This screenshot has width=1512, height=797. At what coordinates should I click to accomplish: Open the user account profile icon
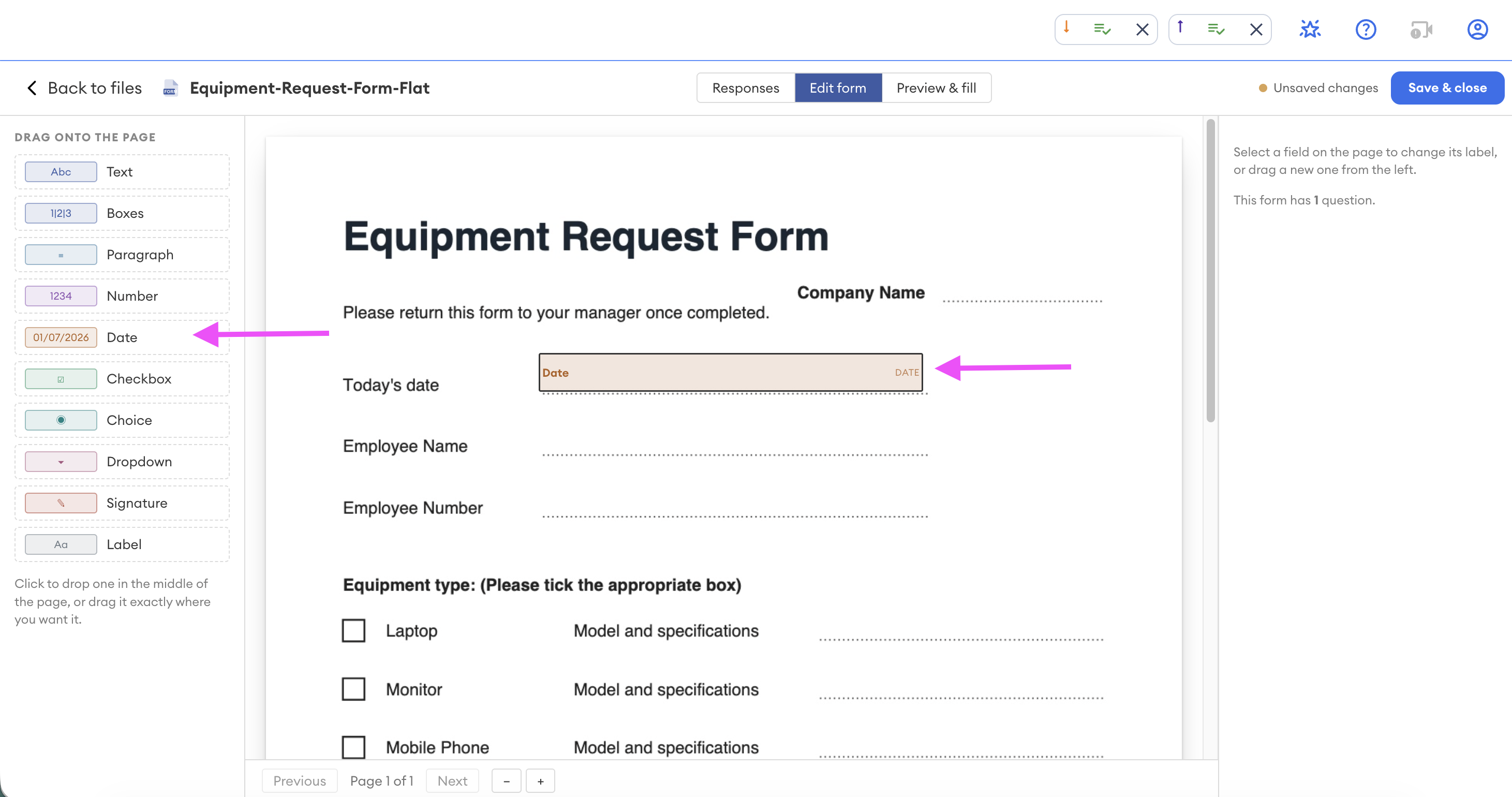[x=1477, y=29]
